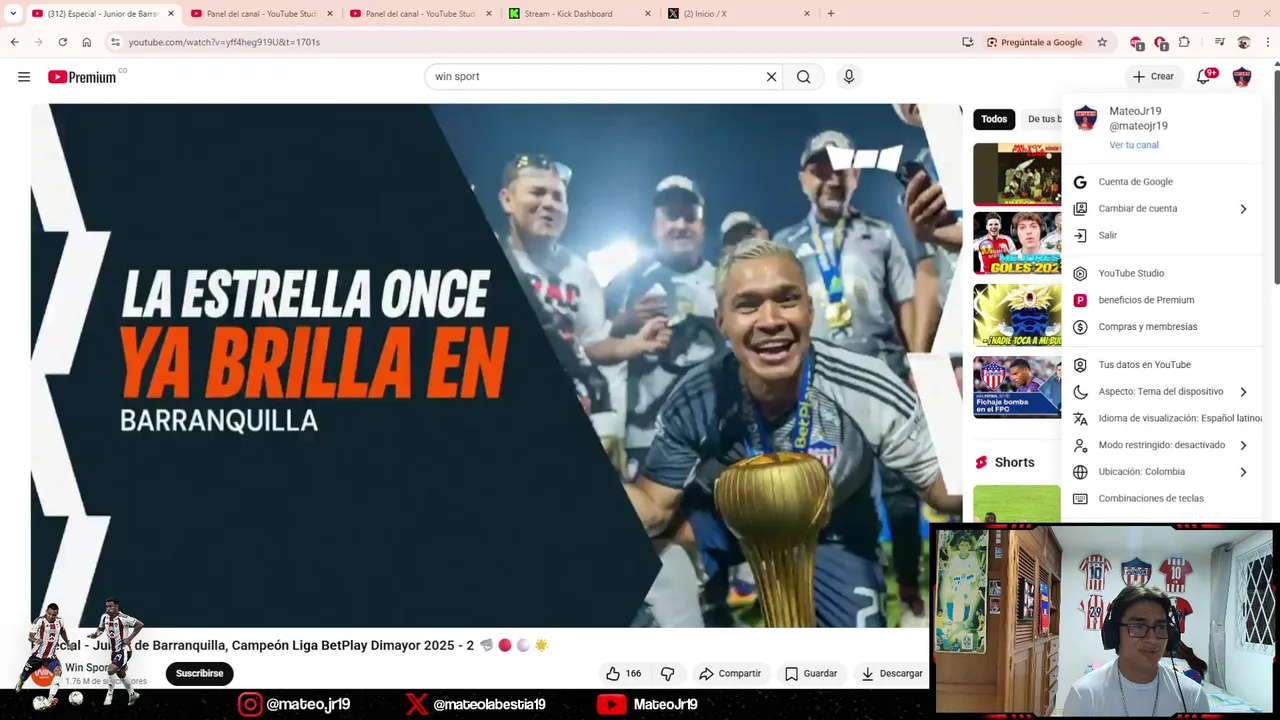The height and width of the screenshot is (720, 1280).
Task: Open 'Ver tu canal' link
Action: (x=1134, y=145)
